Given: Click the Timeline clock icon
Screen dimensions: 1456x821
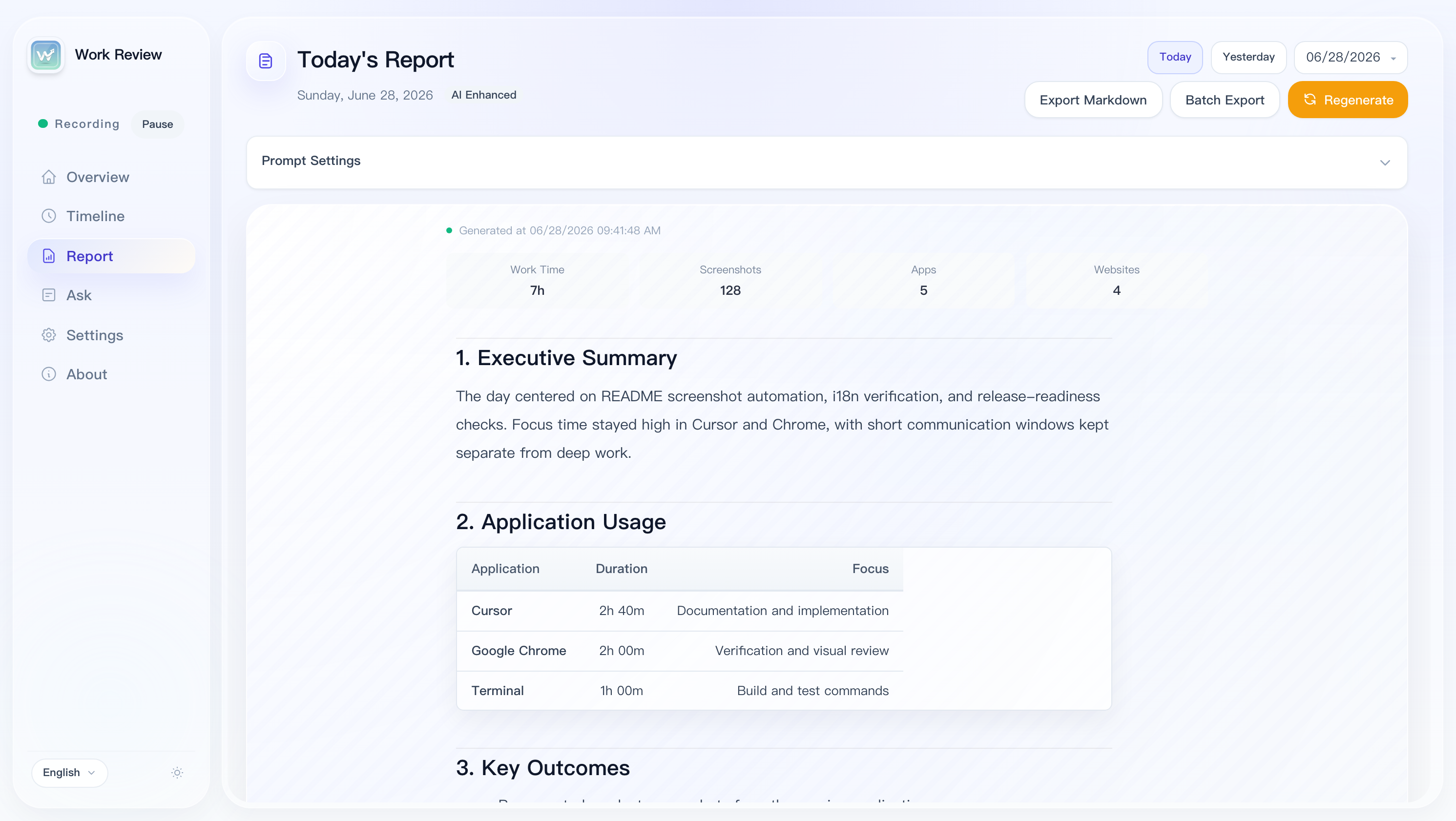Looking at the screenshot, I should (49, 216).
